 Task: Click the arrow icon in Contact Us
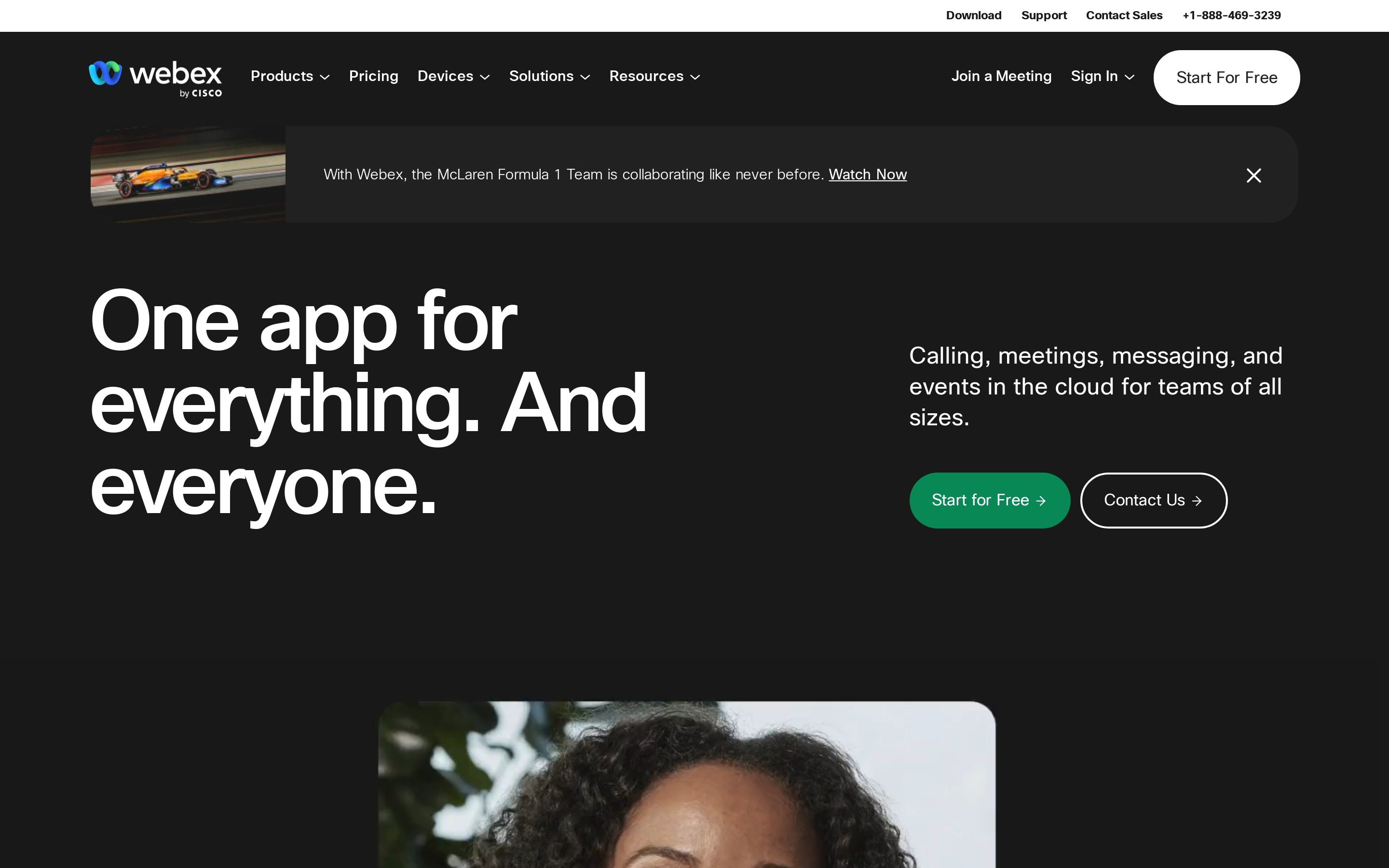[1197, 501]
